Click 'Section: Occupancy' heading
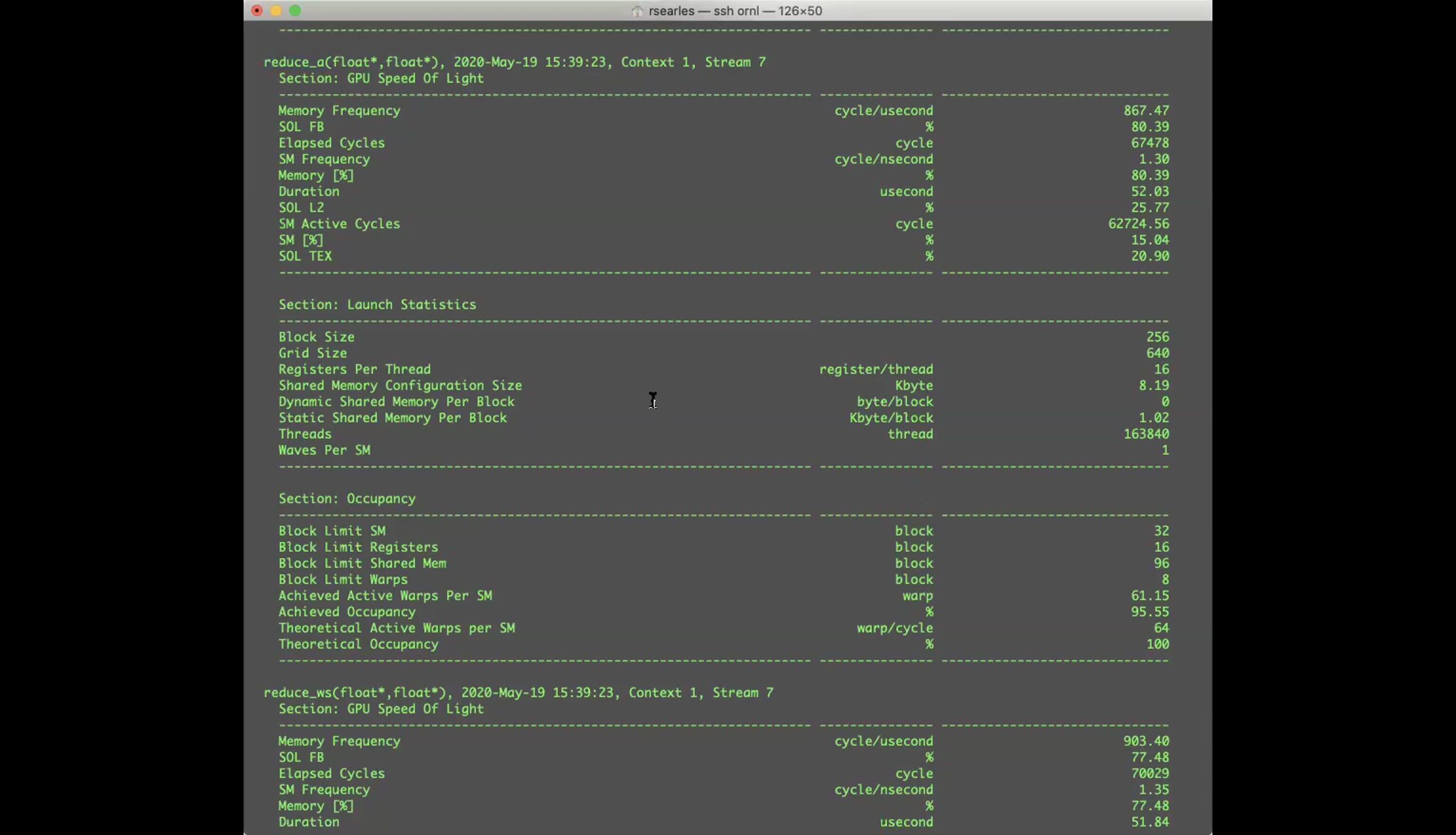The height and width of the screenshot is (835, 1456). [x=347, y=499]
